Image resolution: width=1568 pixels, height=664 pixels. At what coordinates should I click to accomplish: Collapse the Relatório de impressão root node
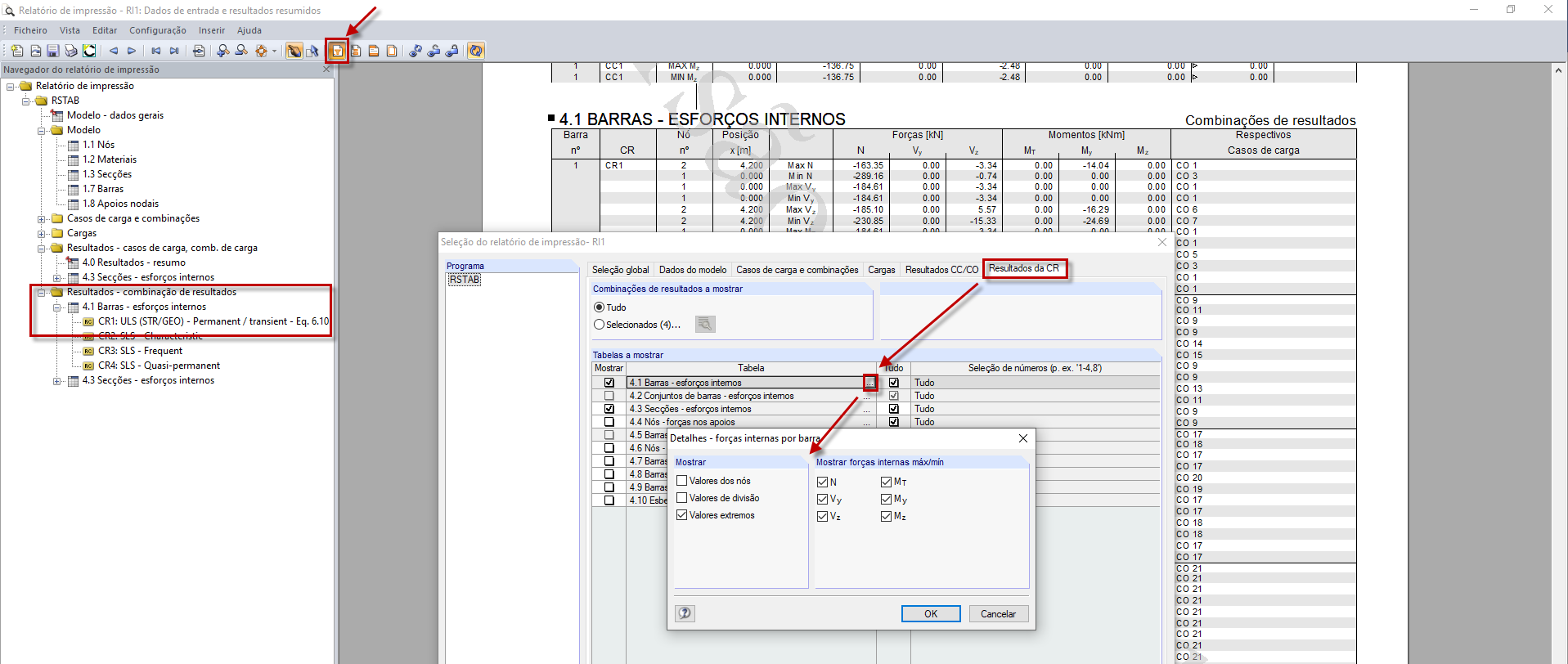click(x=11, y=86)
